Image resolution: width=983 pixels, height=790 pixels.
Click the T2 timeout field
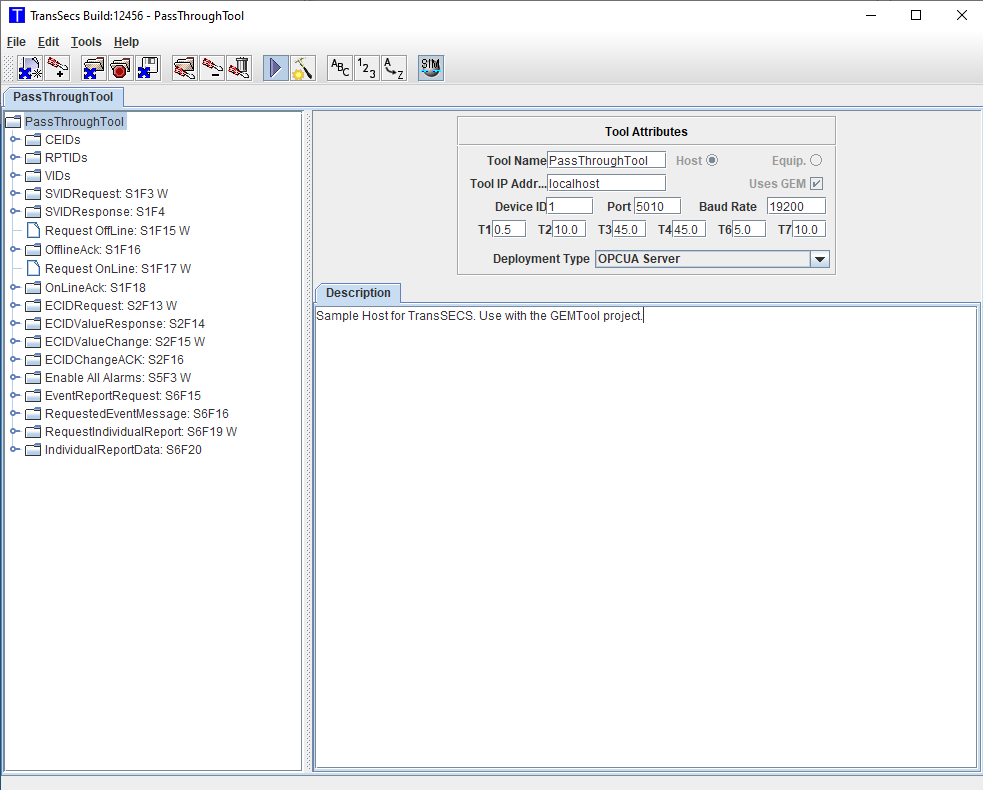coord(569,229)
